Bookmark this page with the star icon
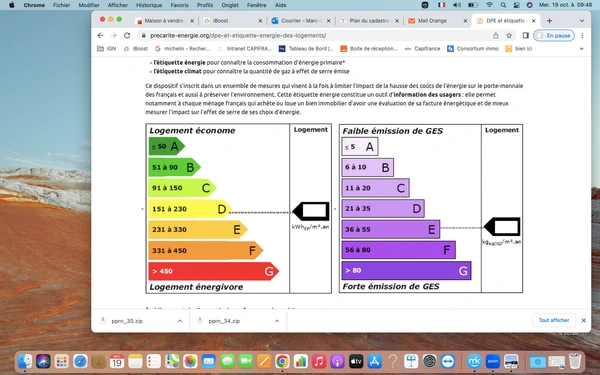Screen dimensions: 600x375 click(509, 36)
